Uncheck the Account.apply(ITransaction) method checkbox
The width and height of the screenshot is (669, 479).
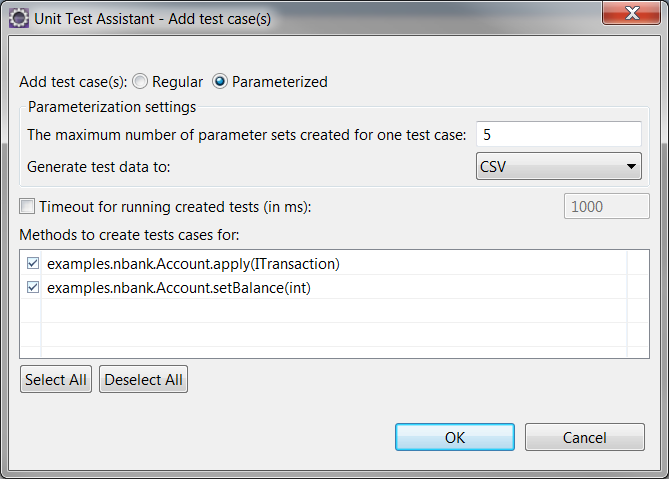(33, 263)
